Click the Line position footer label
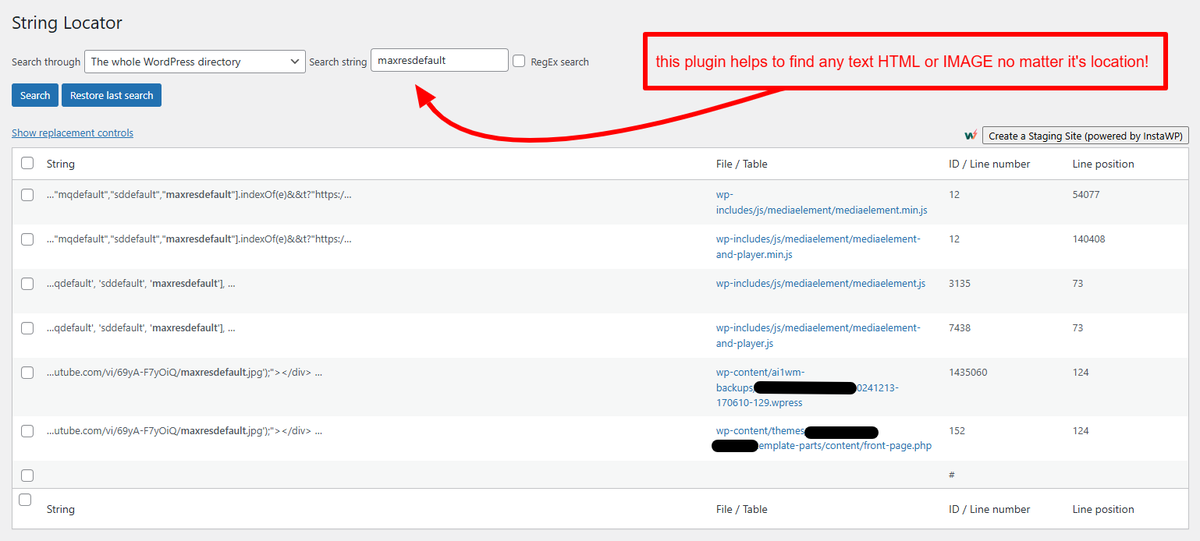Viewport: 1200px width, 541px height. 1103,509
